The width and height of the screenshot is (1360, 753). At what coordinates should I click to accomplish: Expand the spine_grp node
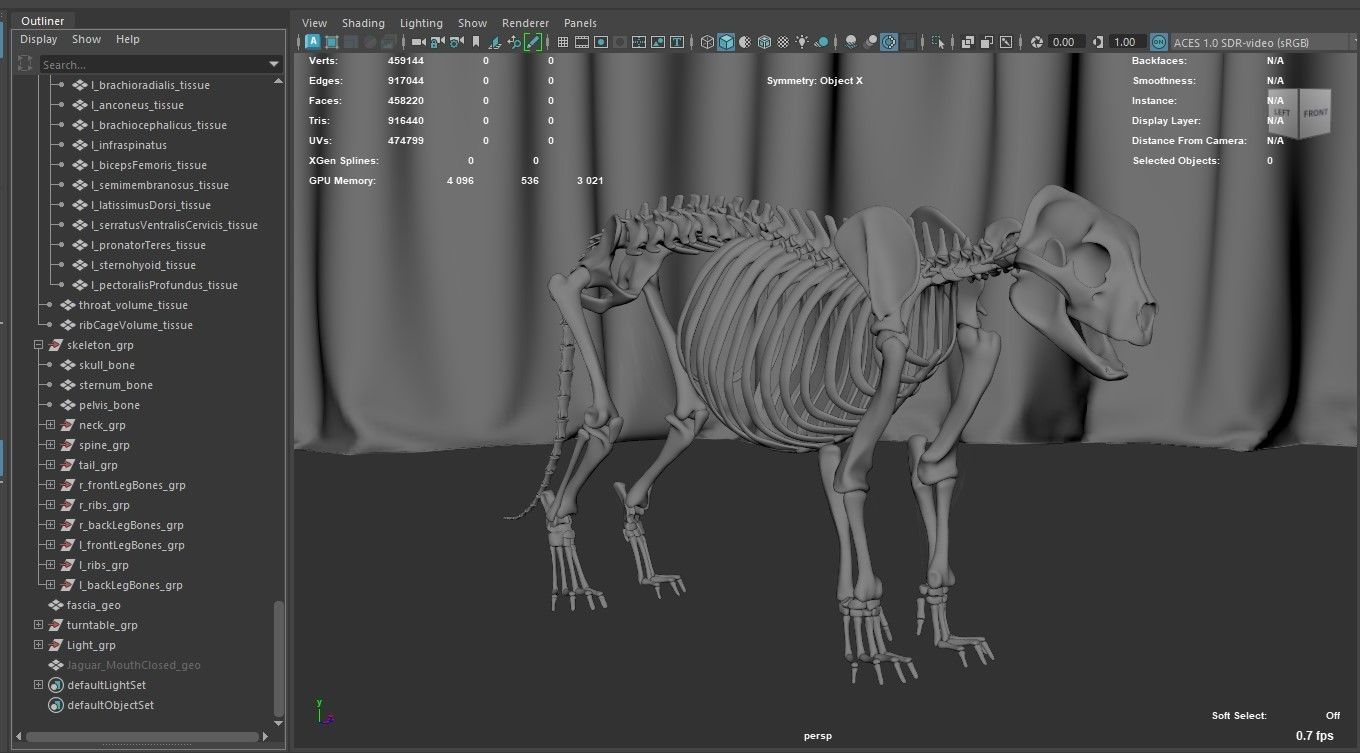[x=51, y=445]
